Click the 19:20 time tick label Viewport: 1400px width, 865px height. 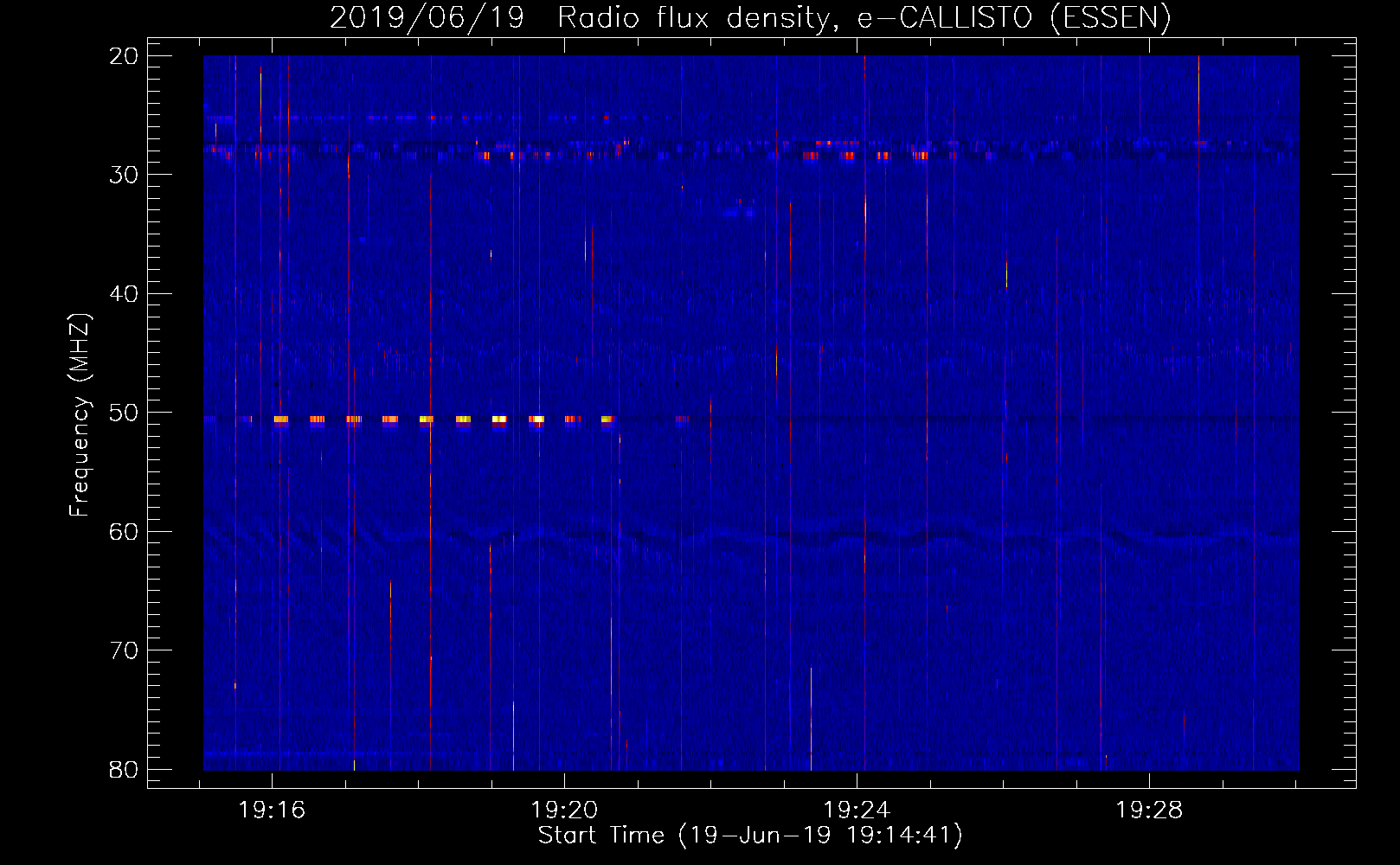click(564, 811)
